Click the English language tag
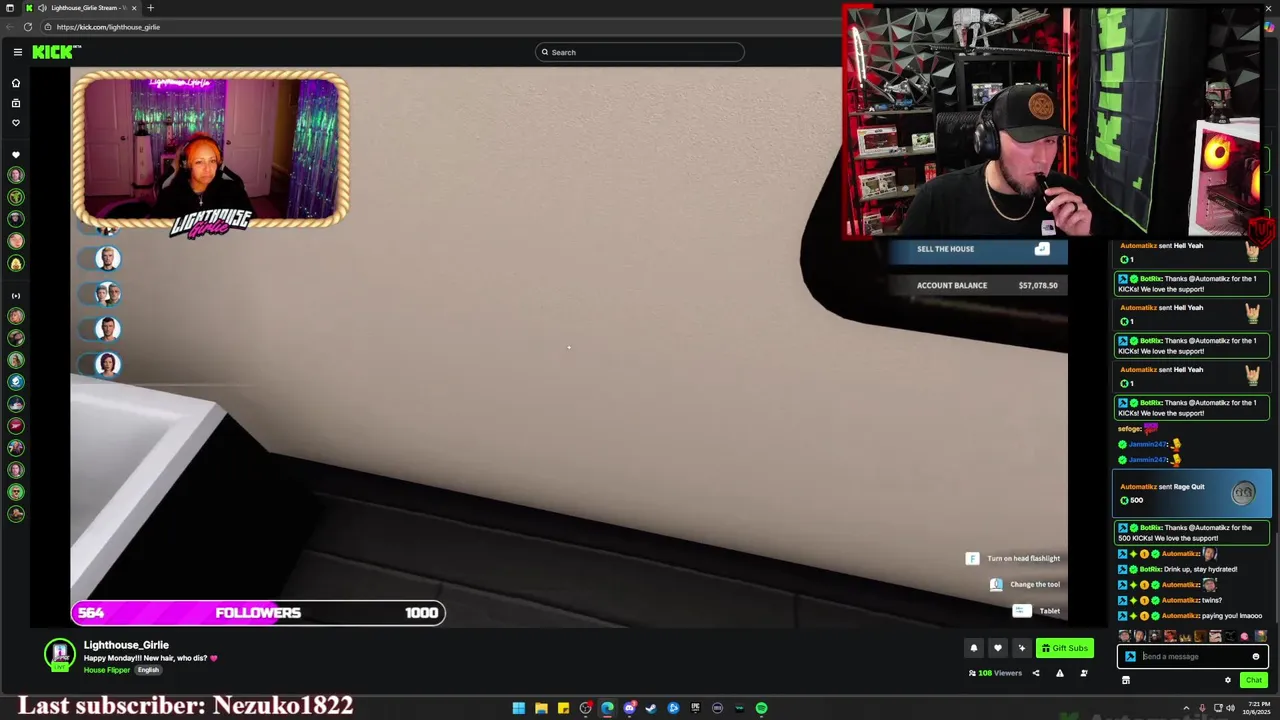The height and width of the screenshot is (720, 1280). pos(148,670)
